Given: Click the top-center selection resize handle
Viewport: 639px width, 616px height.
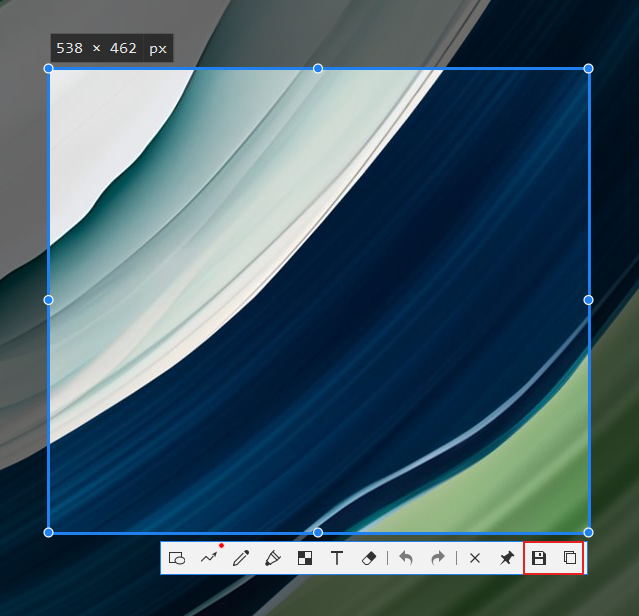Looking at the screenshot, I should pyautogui.click(x=318, y=68).
